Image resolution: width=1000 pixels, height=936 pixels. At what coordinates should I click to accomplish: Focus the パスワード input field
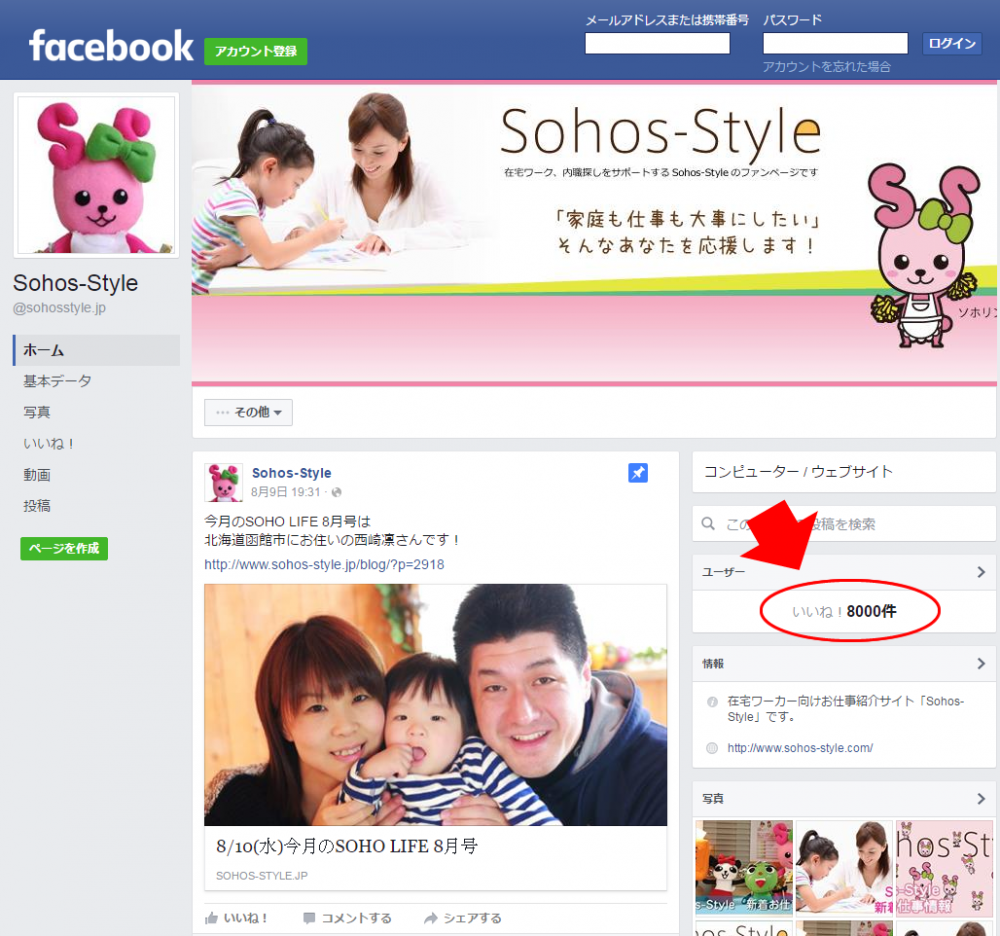pos(835,43)
